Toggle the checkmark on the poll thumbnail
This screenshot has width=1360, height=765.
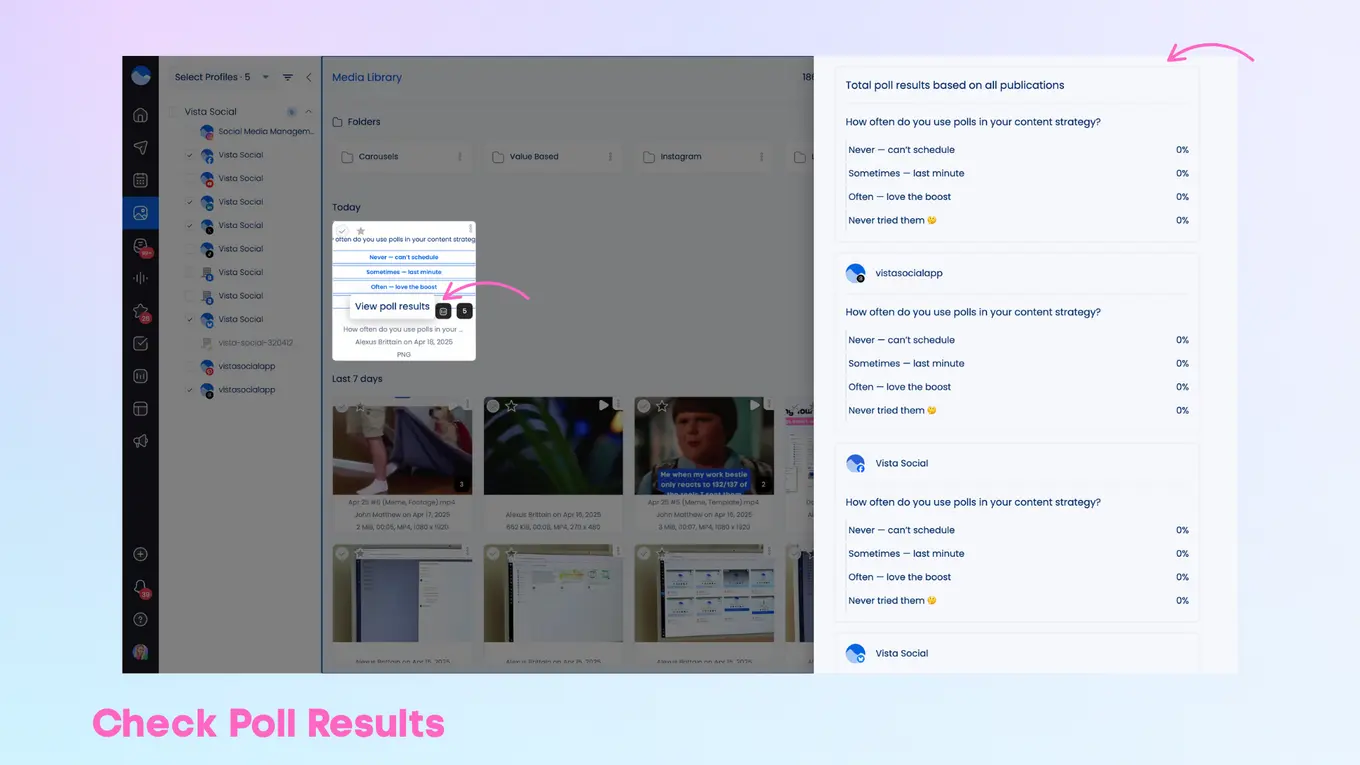(342, 229)
